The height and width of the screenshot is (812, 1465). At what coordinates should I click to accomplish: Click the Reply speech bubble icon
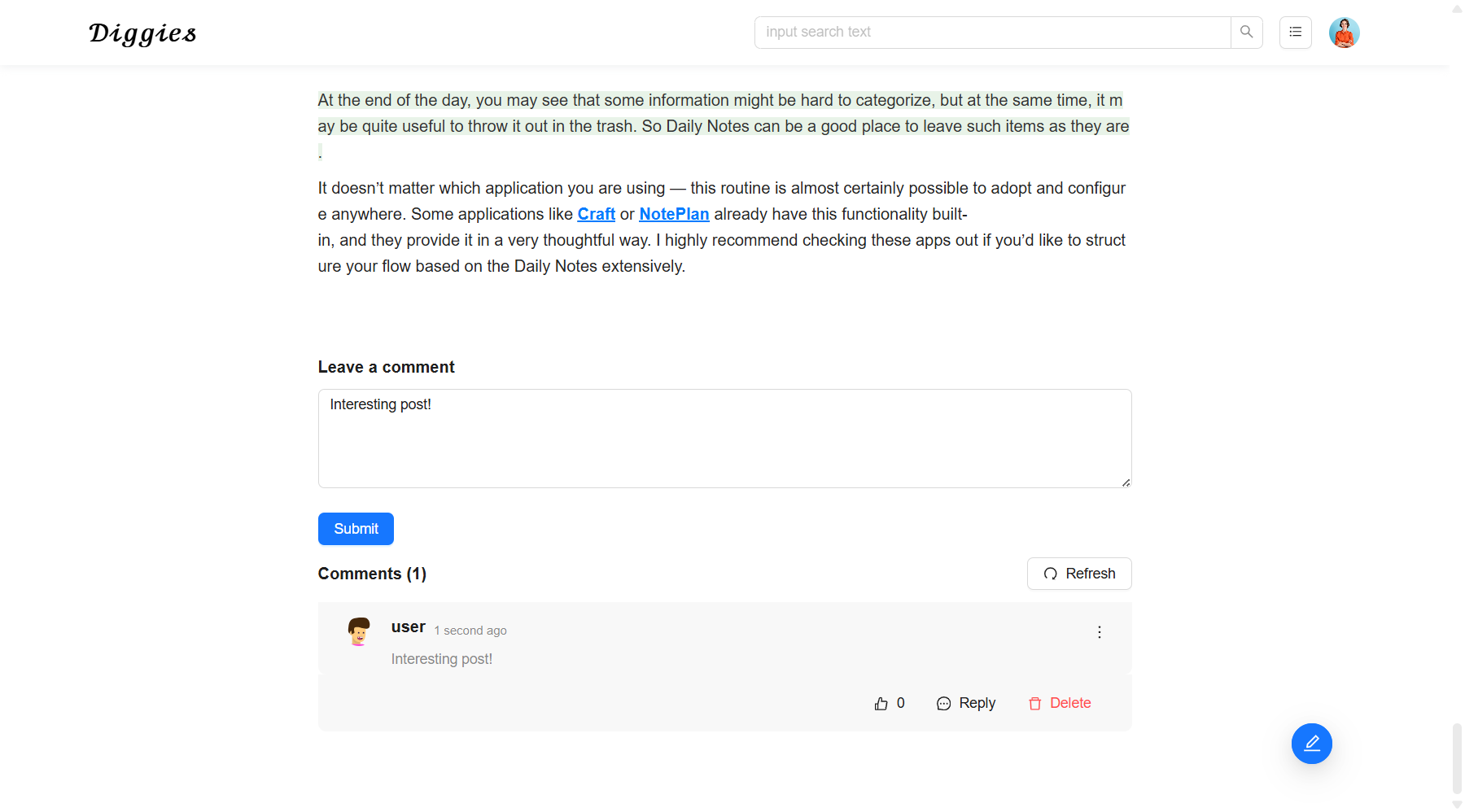point(944,704)
